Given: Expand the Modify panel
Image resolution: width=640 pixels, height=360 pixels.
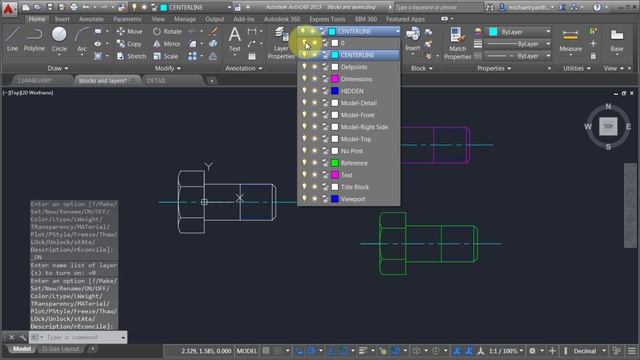Looking at the screenshot, I should tap(167, 68).
